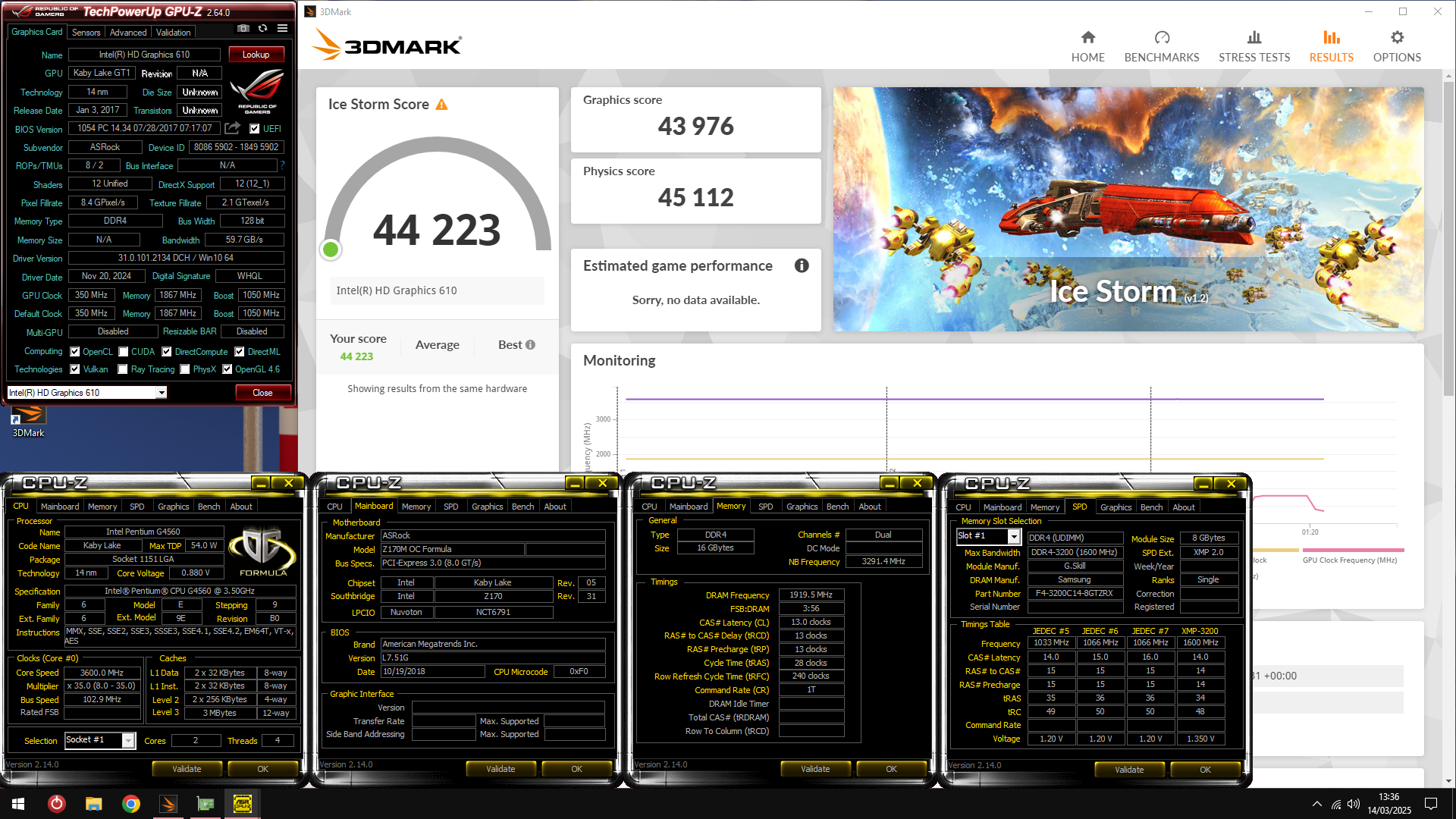
Task: Open the Windows notification center
Action: 1430,804
